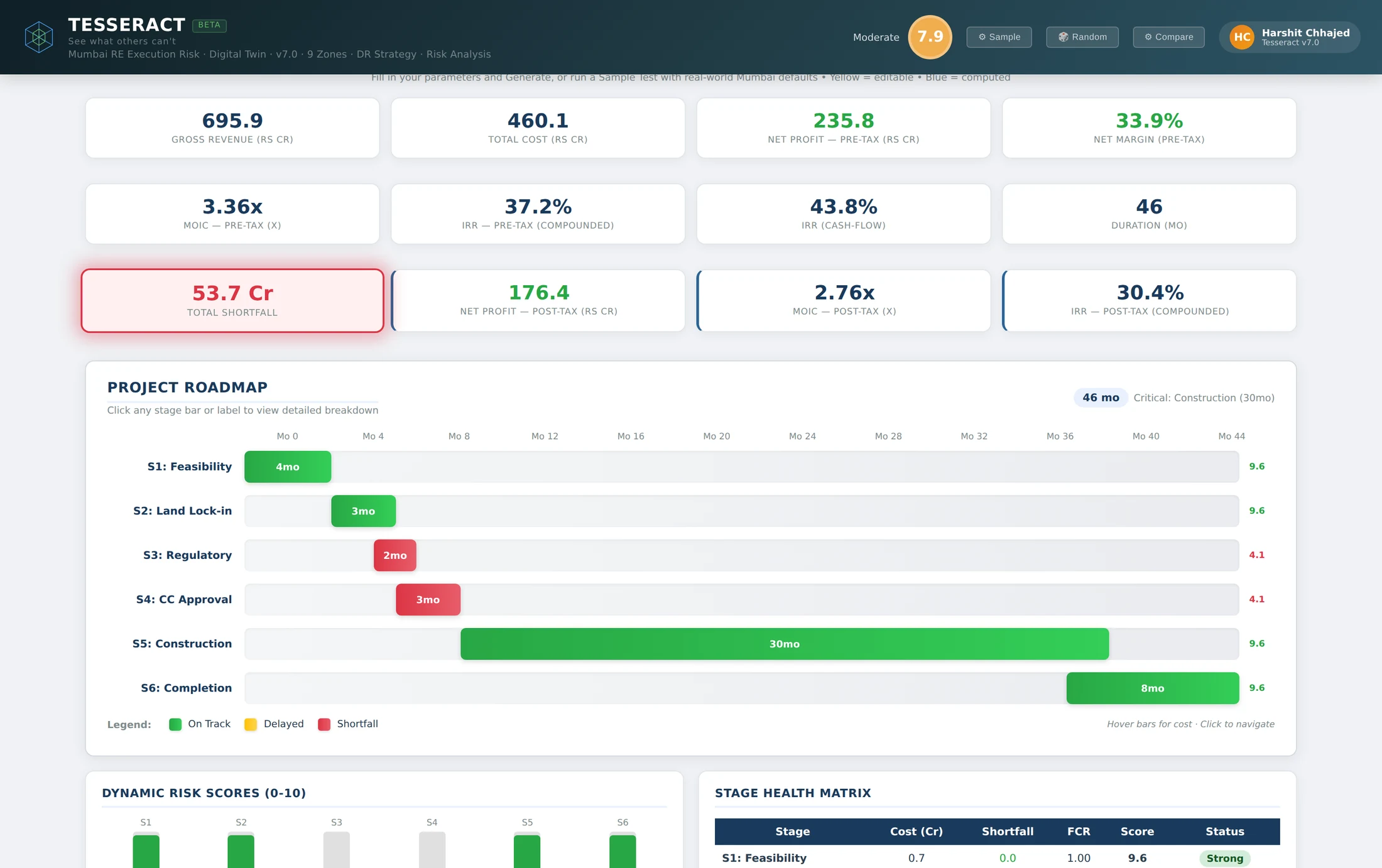Click the 46 mo duration pill
1382x868 pixels.
pos(1101,398)
